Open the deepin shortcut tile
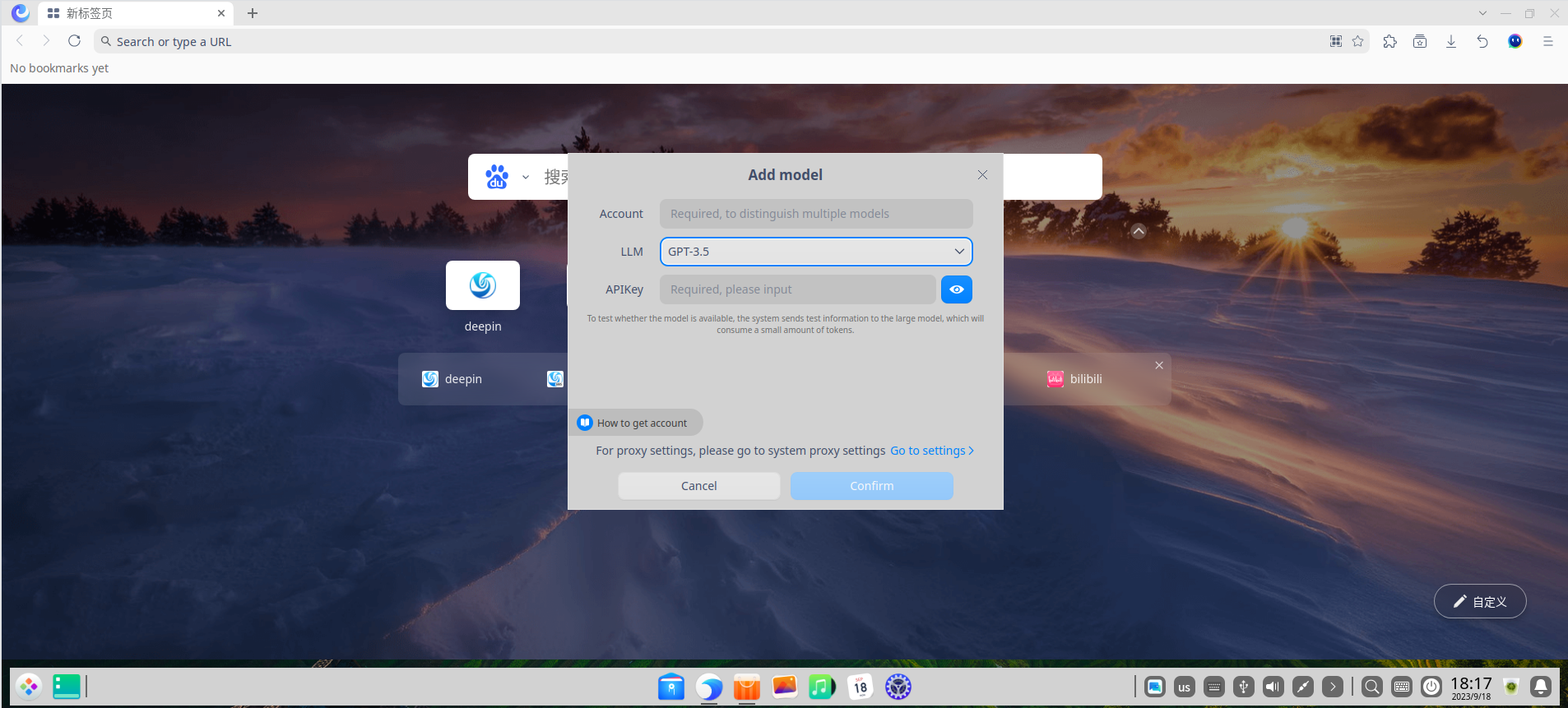Viewport: 1568px width, 708px height. (483, 285)
